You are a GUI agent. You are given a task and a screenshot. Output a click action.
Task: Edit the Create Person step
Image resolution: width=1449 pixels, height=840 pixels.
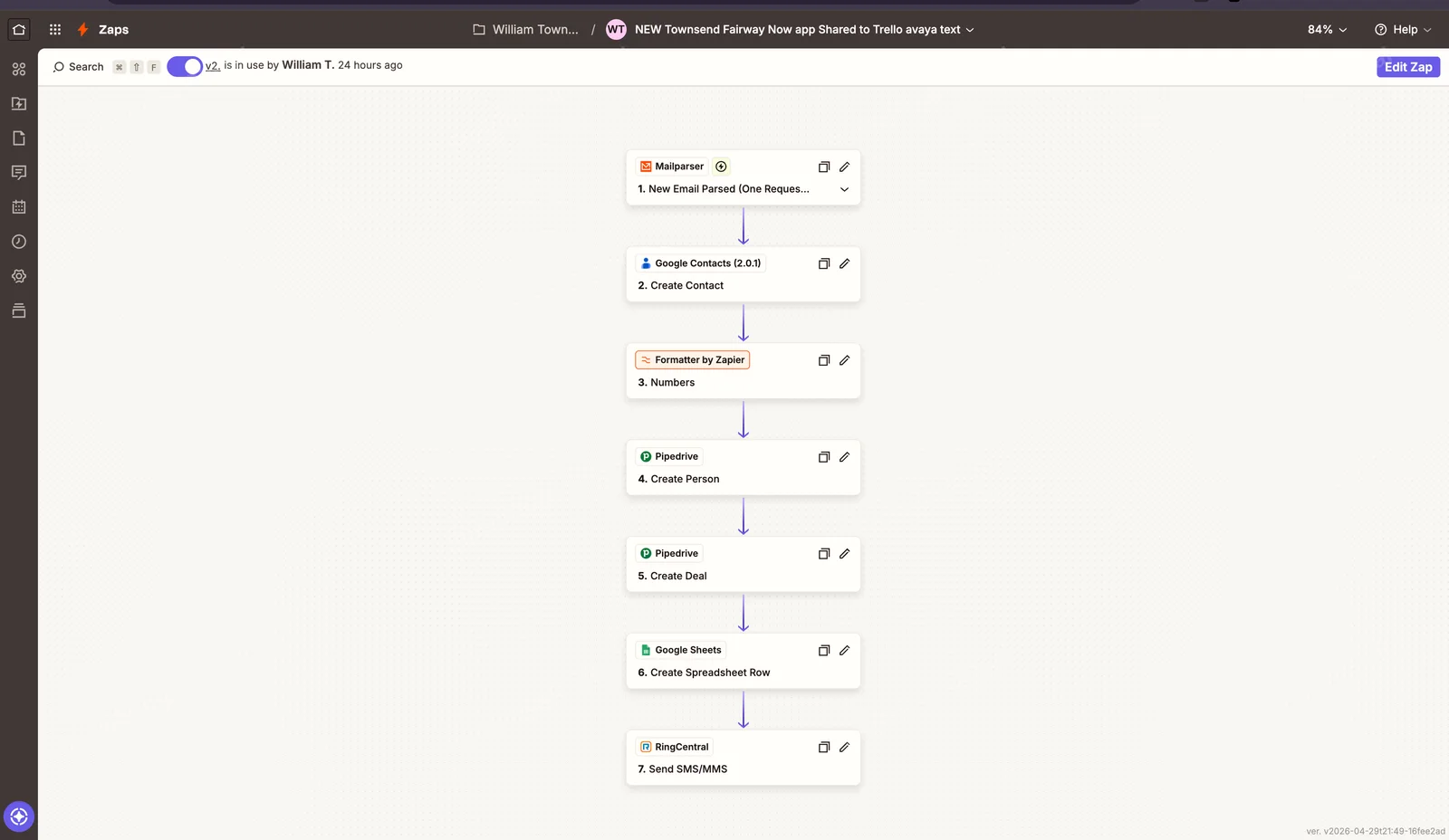coord(844,457)
